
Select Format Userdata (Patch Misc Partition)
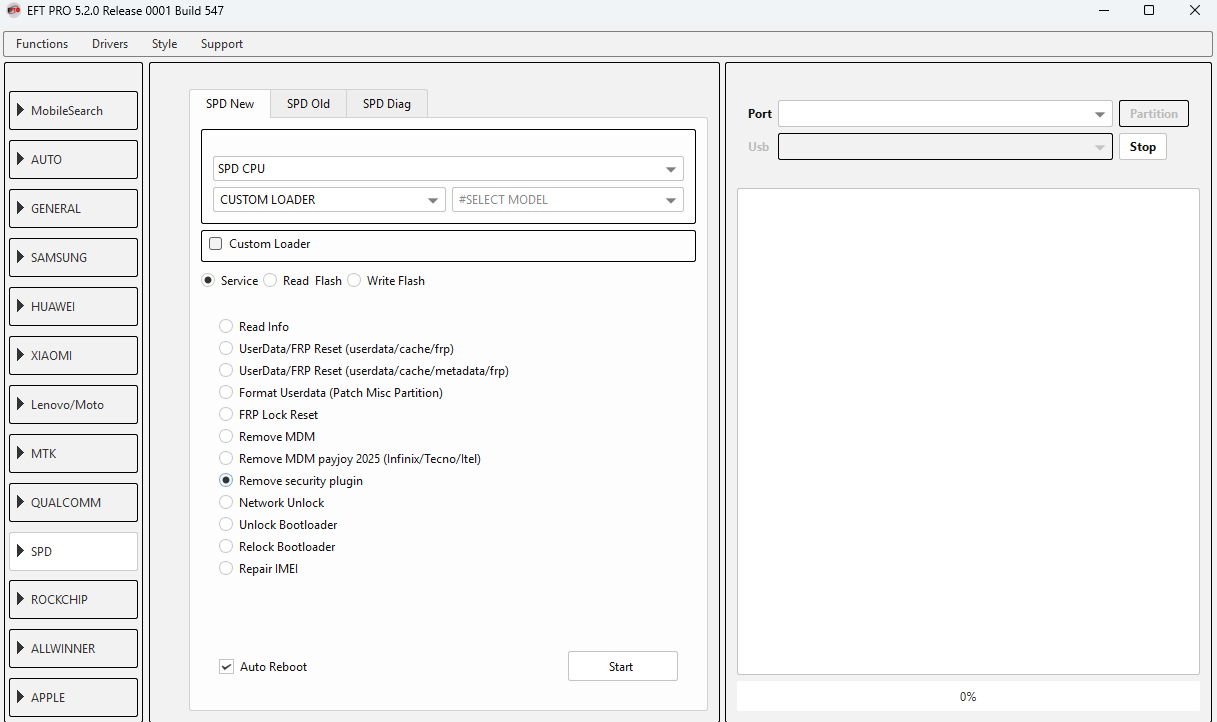pos(331,393)
